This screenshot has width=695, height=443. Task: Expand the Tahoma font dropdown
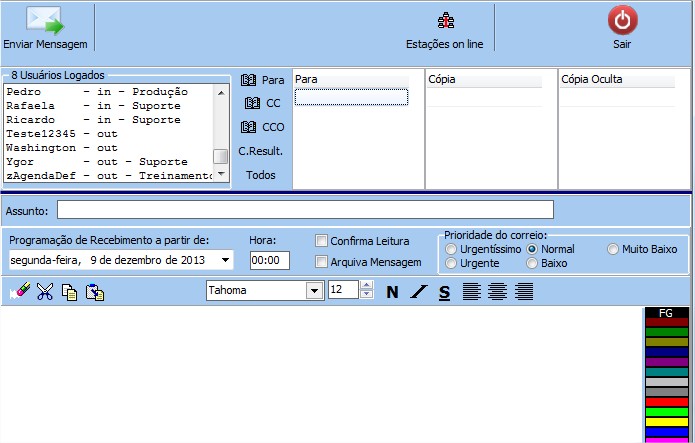pos(314,290)
